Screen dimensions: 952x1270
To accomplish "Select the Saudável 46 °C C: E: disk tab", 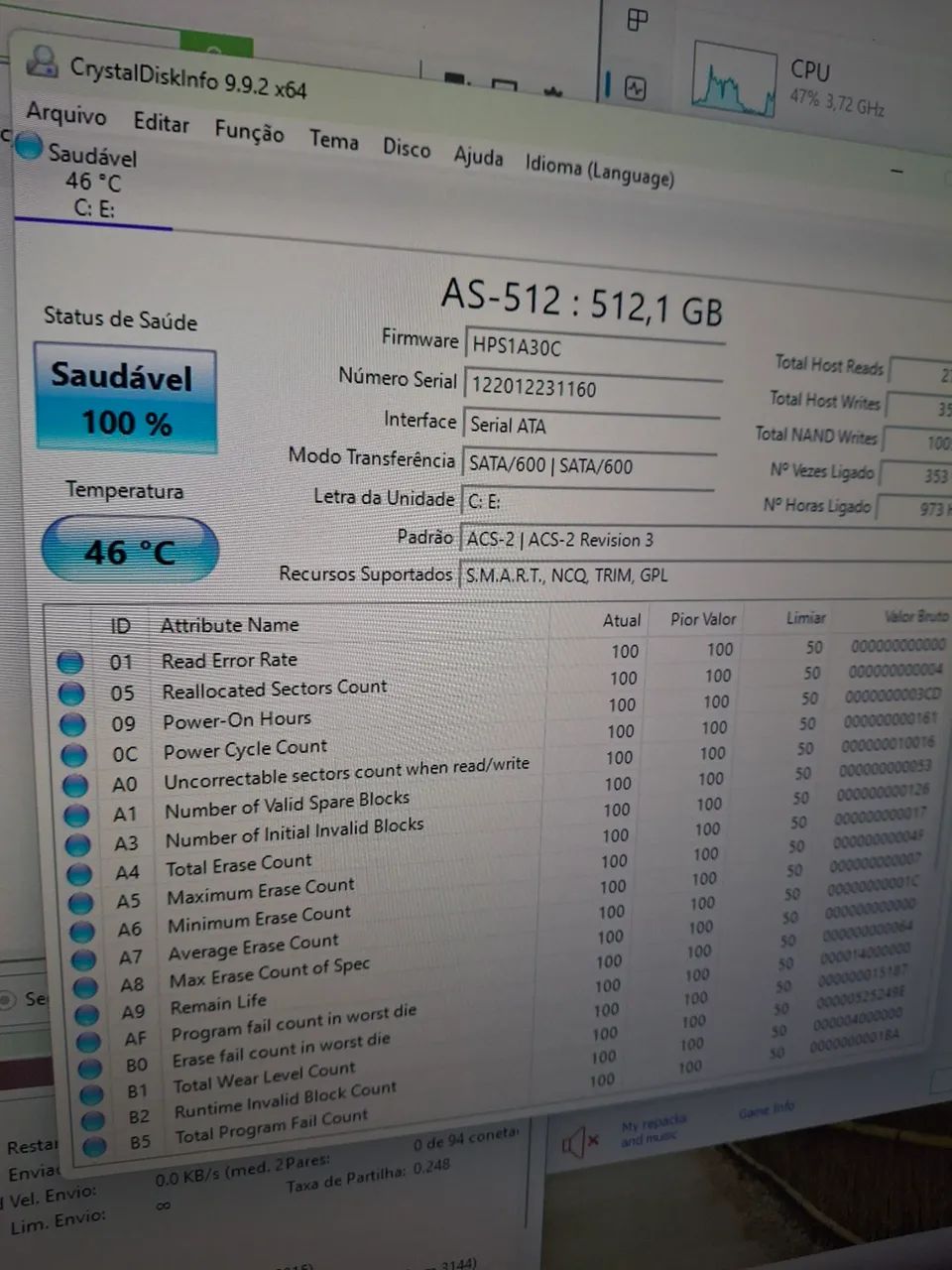I will [91, 182].
